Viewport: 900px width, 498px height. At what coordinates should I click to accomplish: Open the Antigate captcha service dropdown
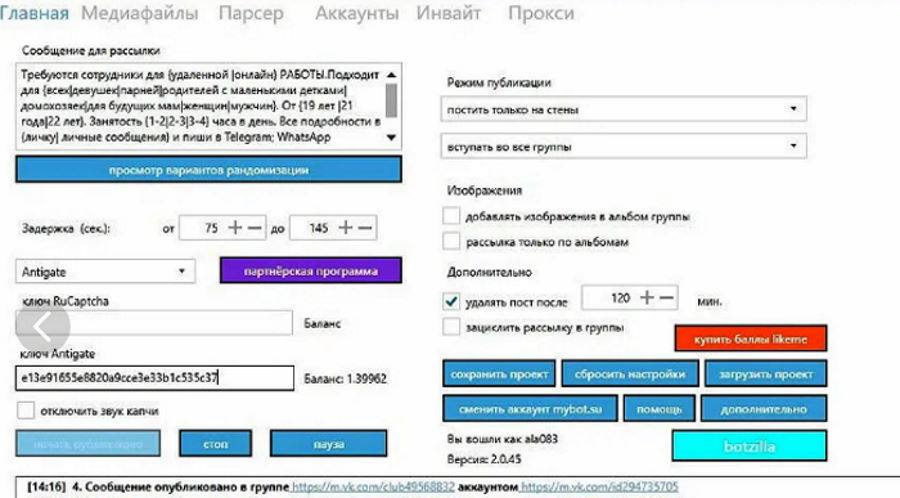[106, 271]
